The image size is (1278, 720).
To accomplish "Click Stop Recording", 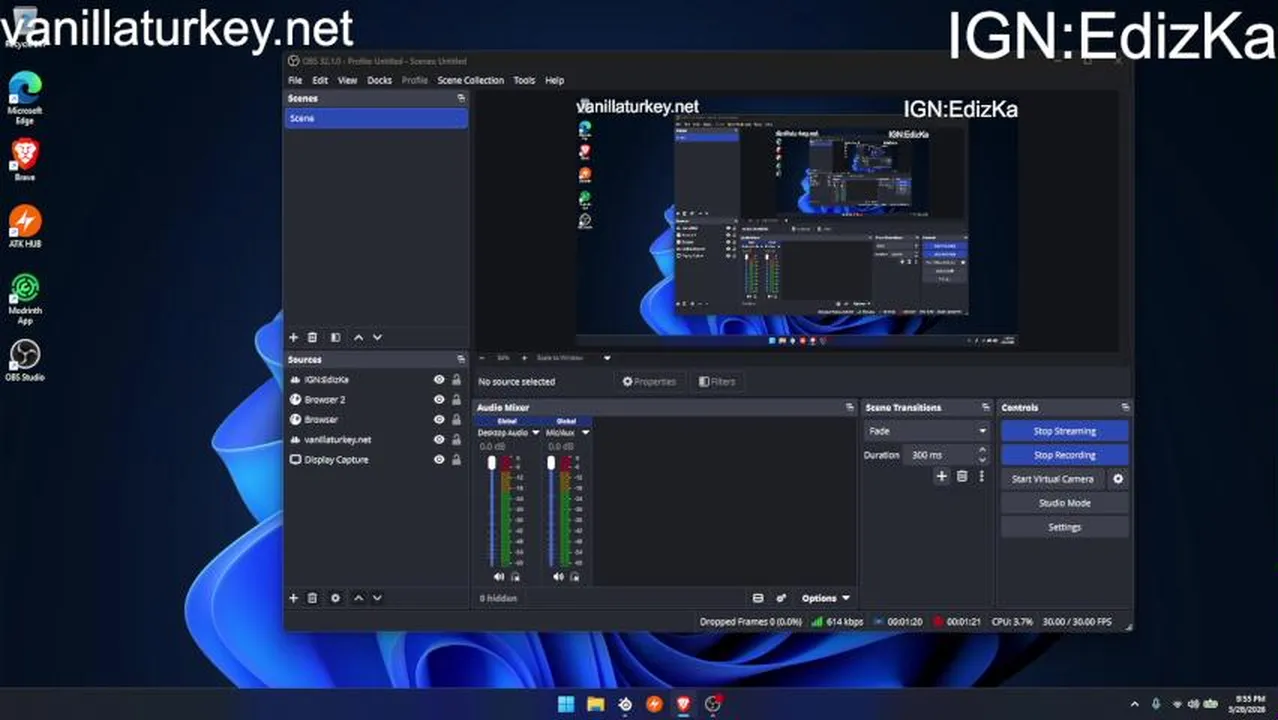I will (x=1065, y=455).
